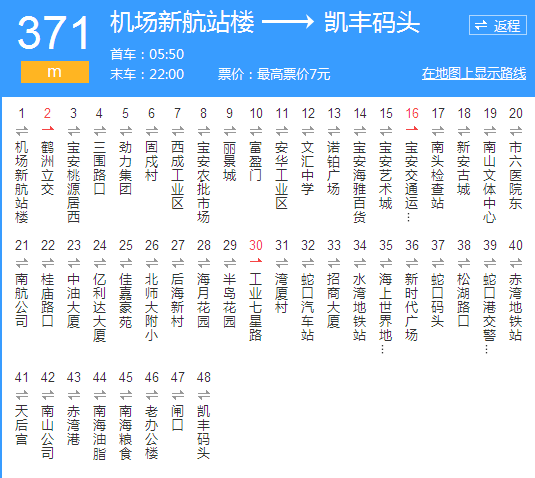
Task: Select stop 29 半岛花园
Action: click(230, 300)
